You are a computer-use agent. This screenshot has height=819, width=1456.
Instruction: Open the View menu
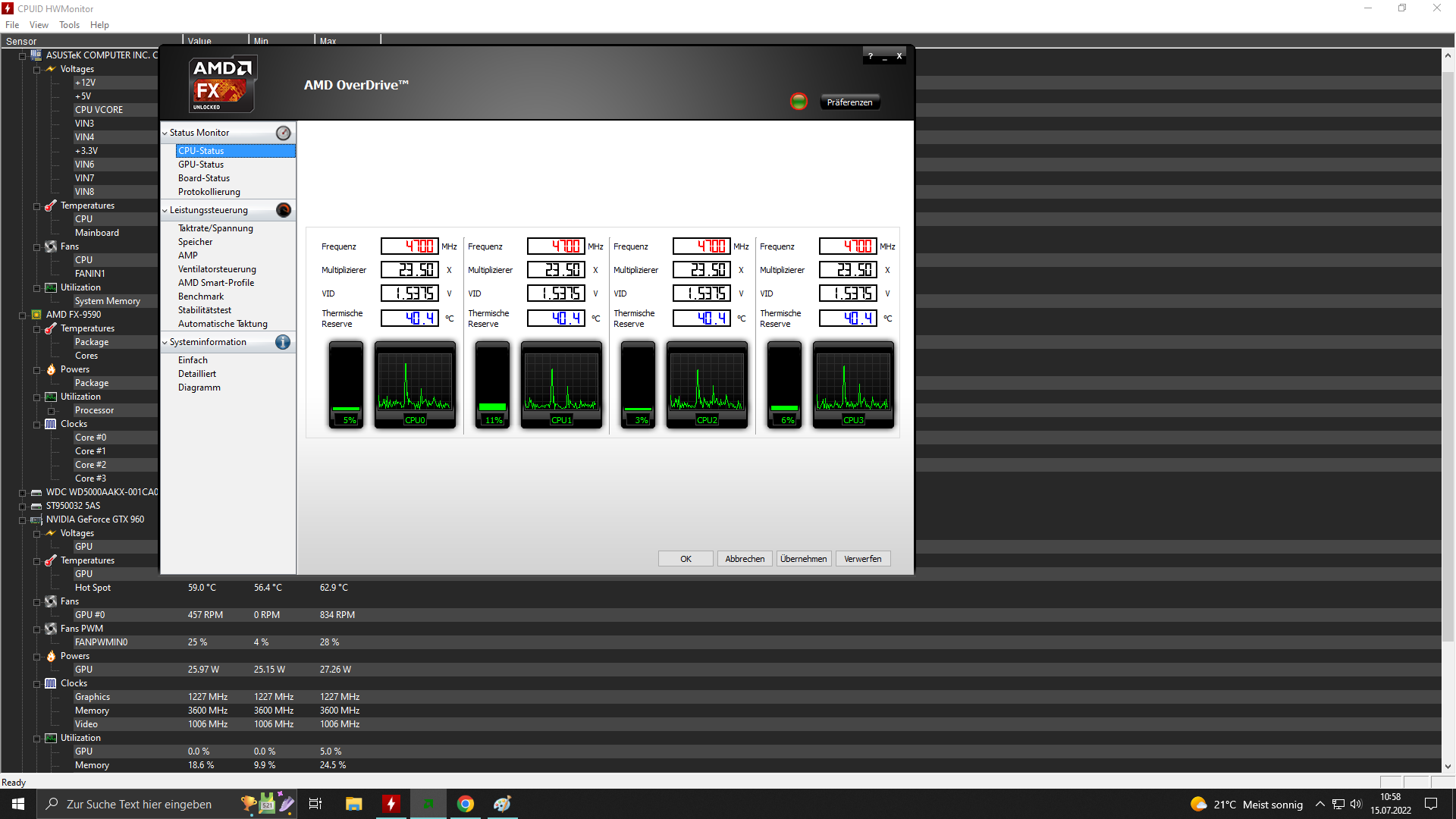click(39, 25)
